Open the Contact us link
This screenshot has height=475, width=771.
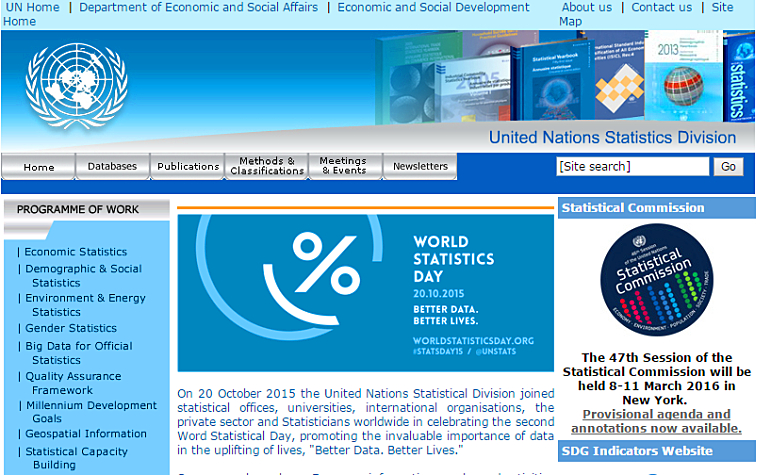point(661,7)
